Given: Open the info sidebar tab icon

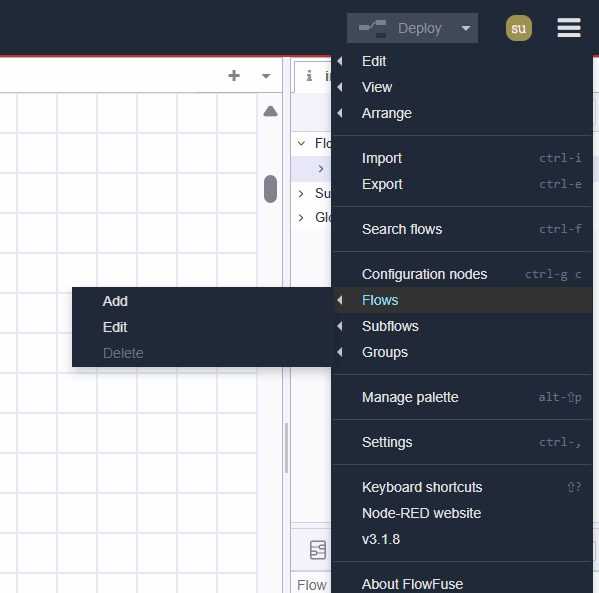Looking at the screenshot, I should tap(309, 76).
